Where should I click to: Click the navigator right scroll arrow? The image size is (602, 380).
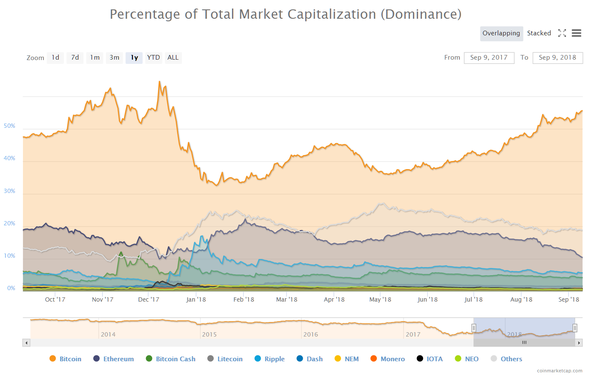tap(579, 343)
